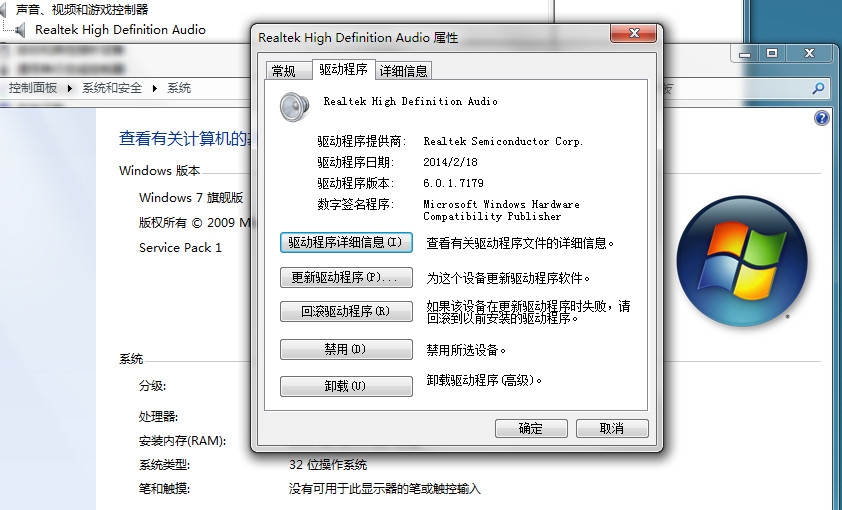The width and height of the screenshot is (842, 510).
Task: Navigate to 控制面板 in breadcrumb
Action: coord(33,88)
